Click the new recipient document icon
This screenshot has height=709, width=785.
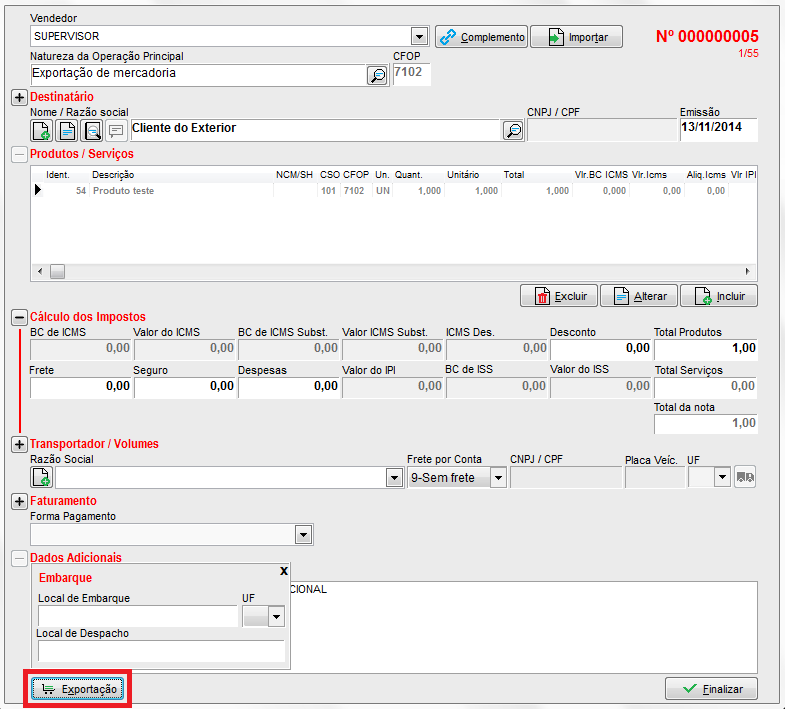[x=42, y=130]
